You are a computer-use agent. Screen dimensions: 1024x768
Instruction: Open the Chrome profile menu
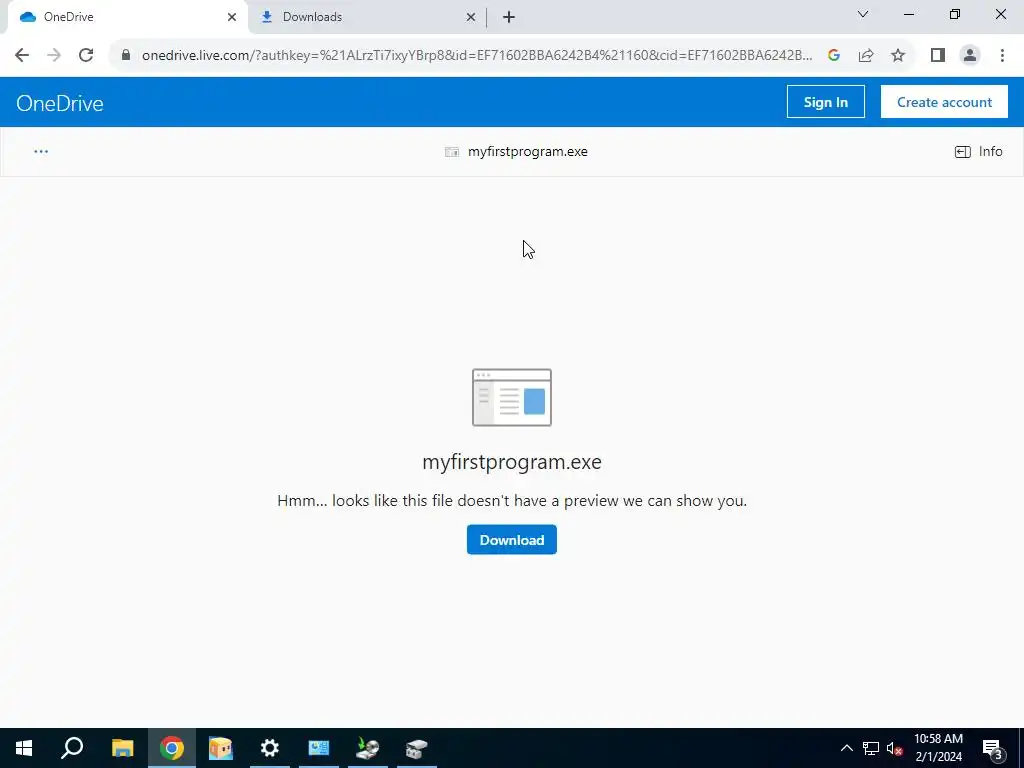click(x=970, y=55)
